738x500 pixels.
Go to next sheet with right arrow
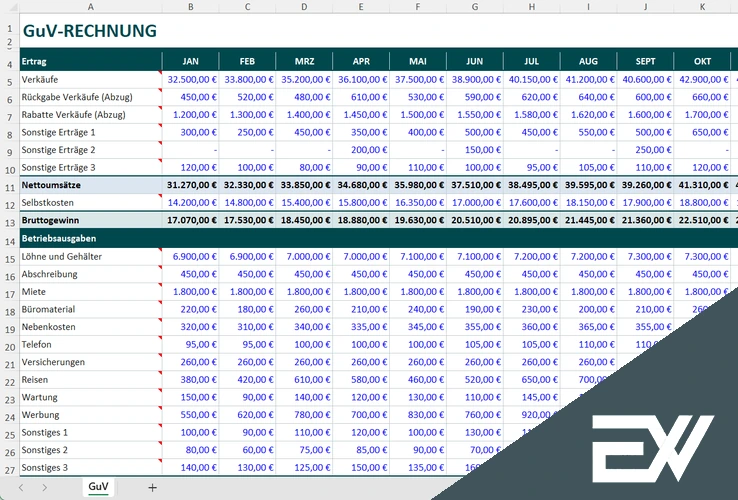click(x=44, y=488)
